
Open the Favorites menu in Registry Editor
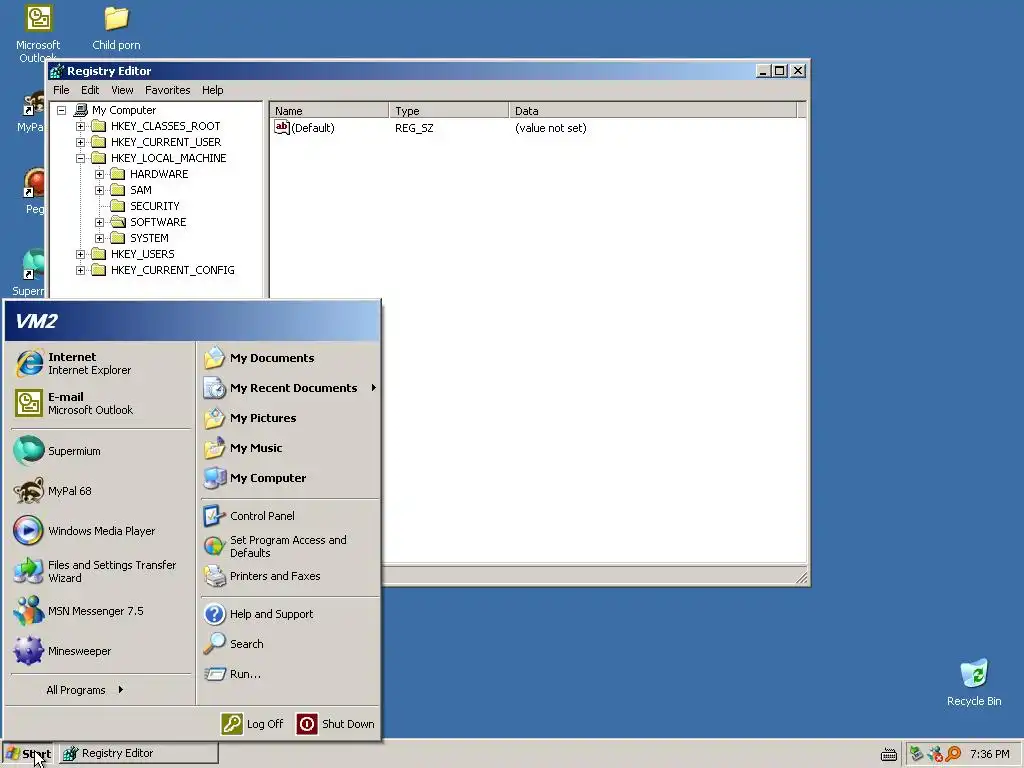(168, 90)
